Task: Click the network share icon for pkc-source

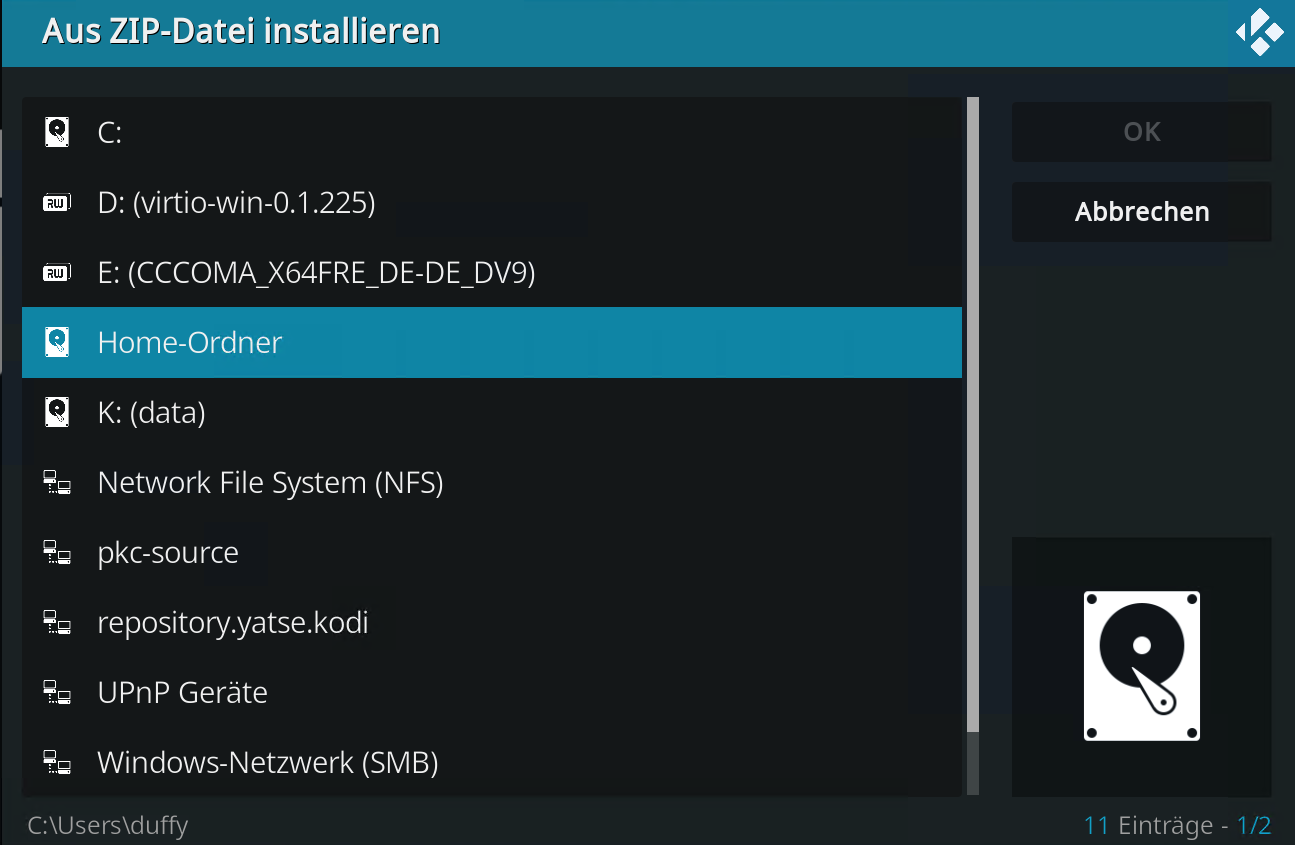Action: click(57, 553)
